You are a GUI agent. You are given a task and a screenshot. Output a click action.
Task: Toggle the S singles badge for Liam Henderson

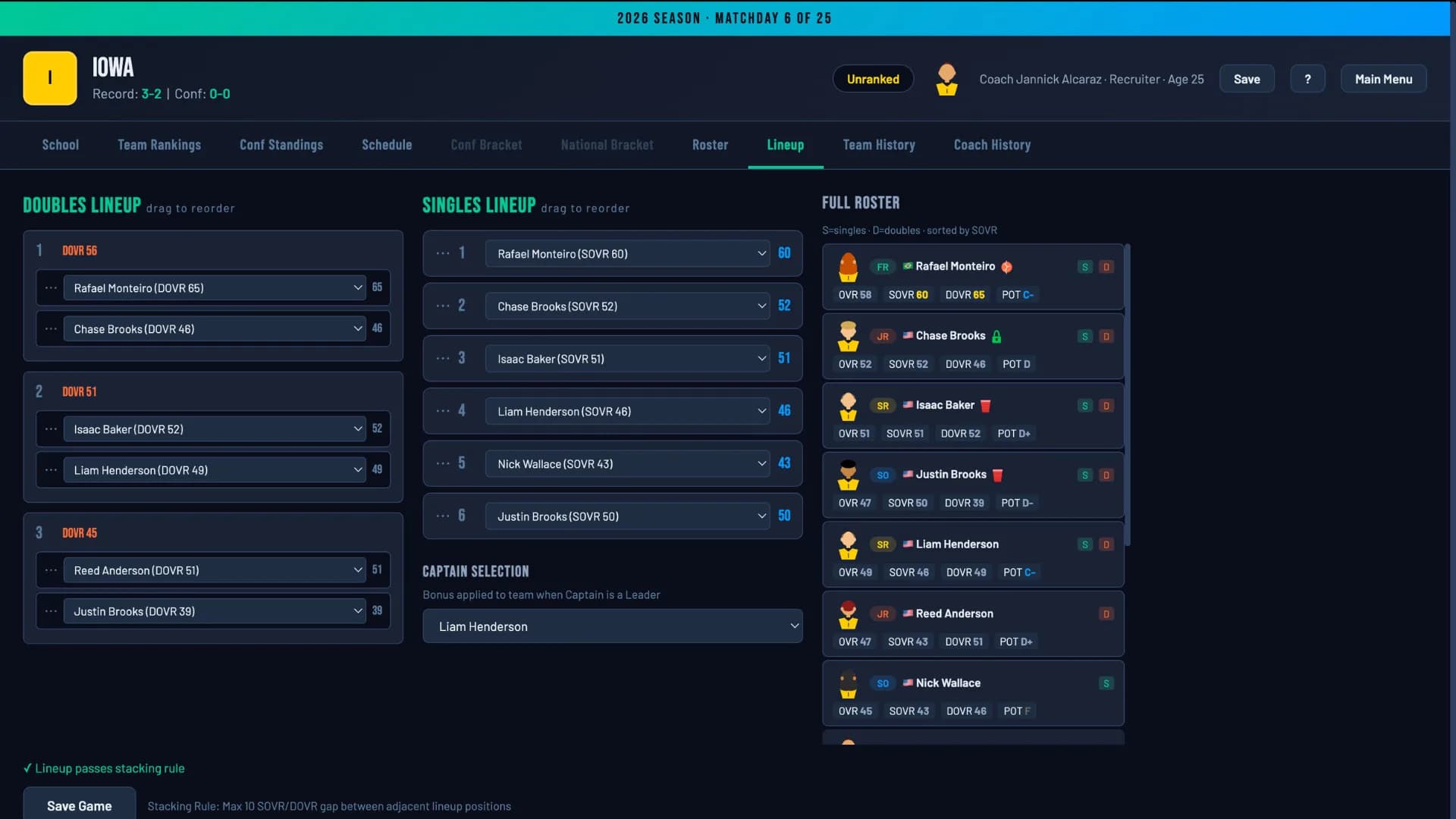(x=1084, y=544)
